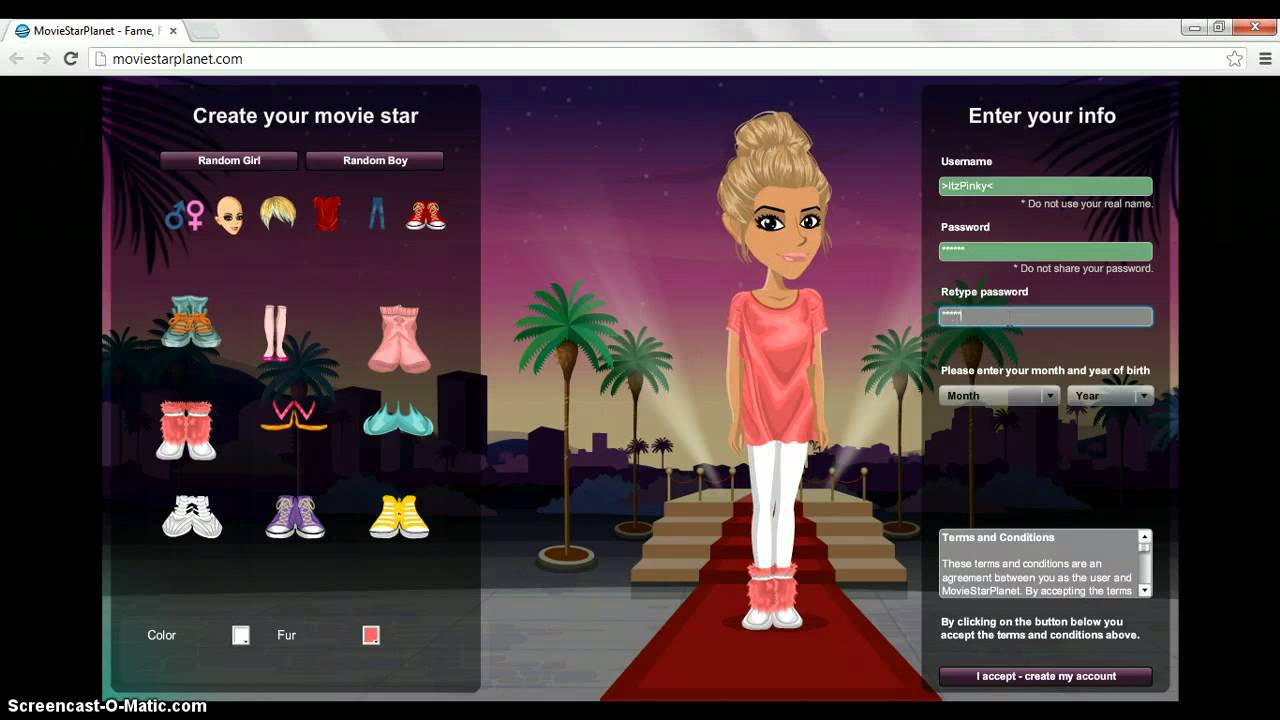Open a new tab button
1280x720 pixels.
(x=203, y=31)
